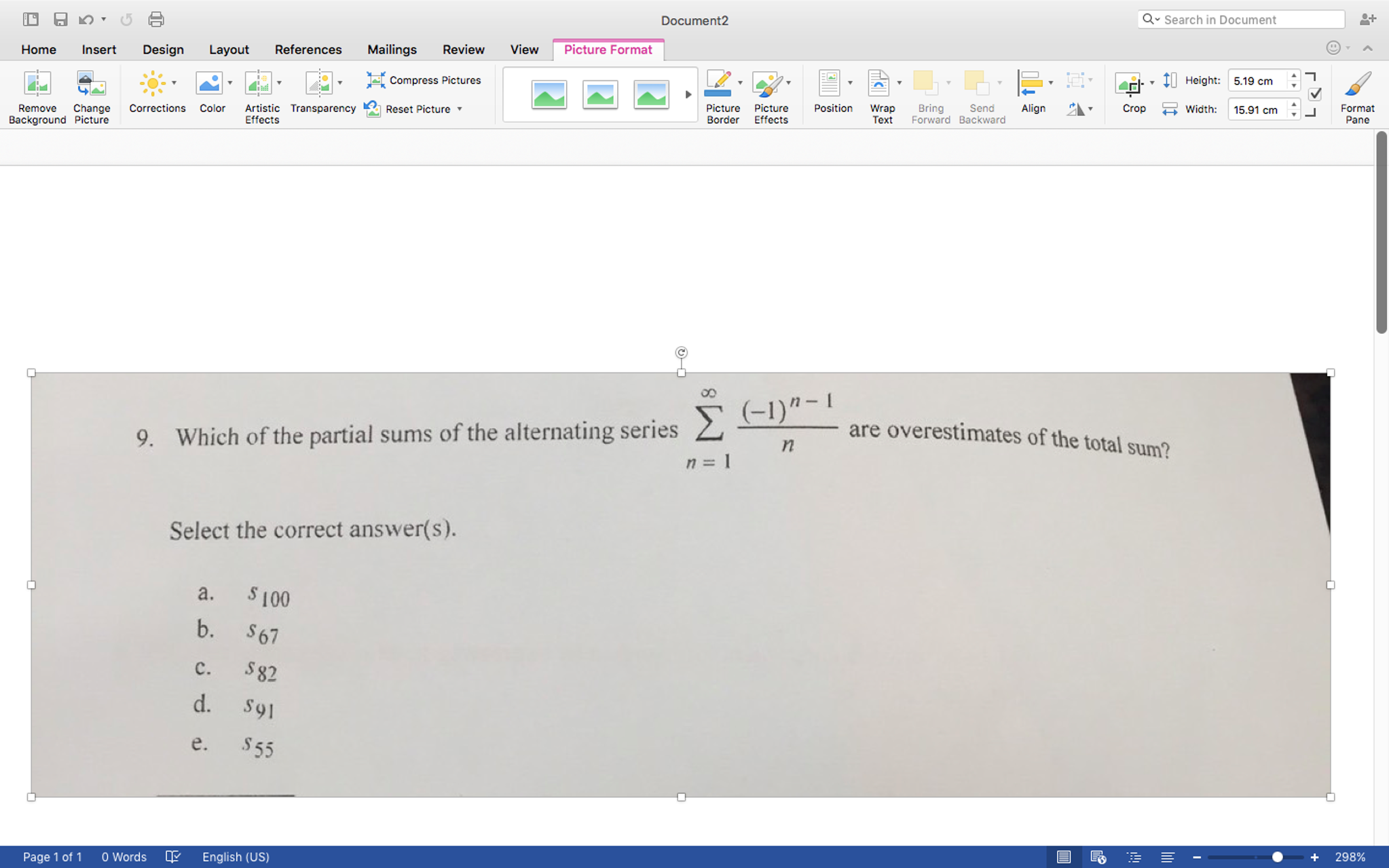Click the Print icon in the toolbar
Image resolution: width=1389 pixels, height=868 pixels.
(x=155, y=19)
